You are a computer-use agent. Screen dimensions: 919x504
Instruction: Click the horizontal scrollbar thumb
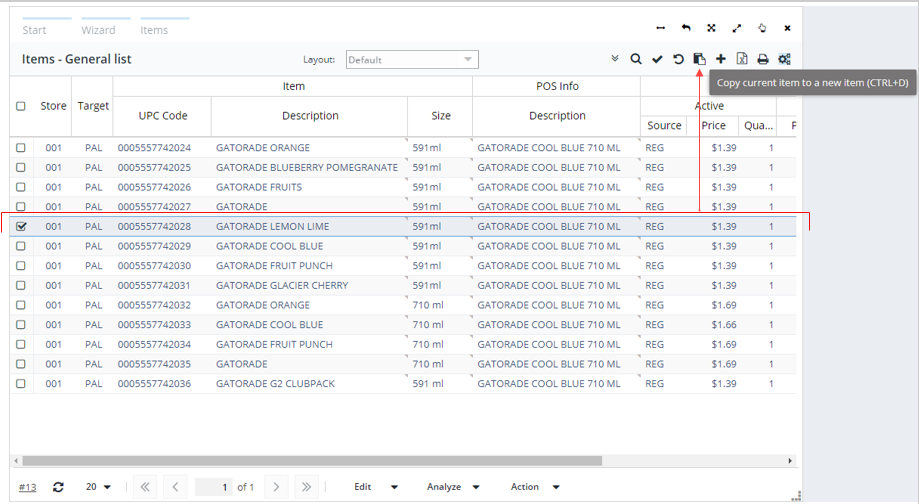tap(312, 461)
